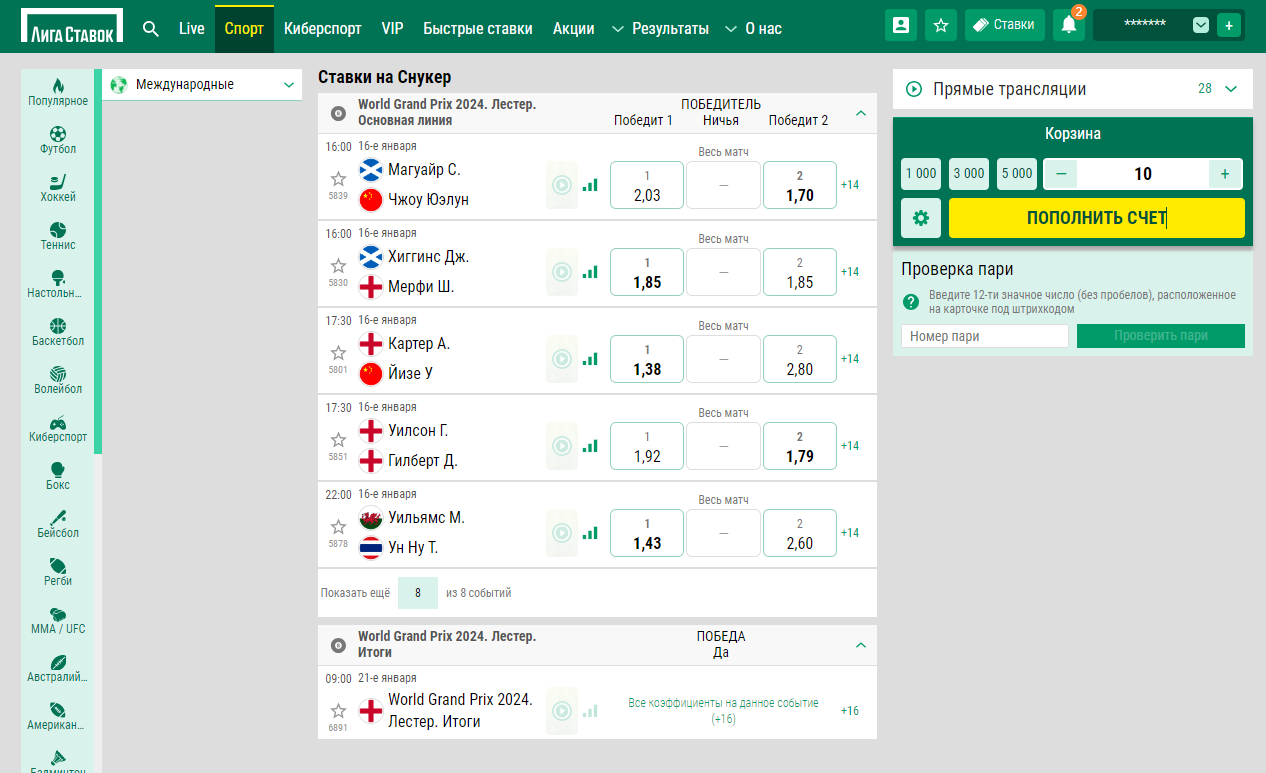
Task: Select Регби in sports sidebar
Action: [58, 572]
